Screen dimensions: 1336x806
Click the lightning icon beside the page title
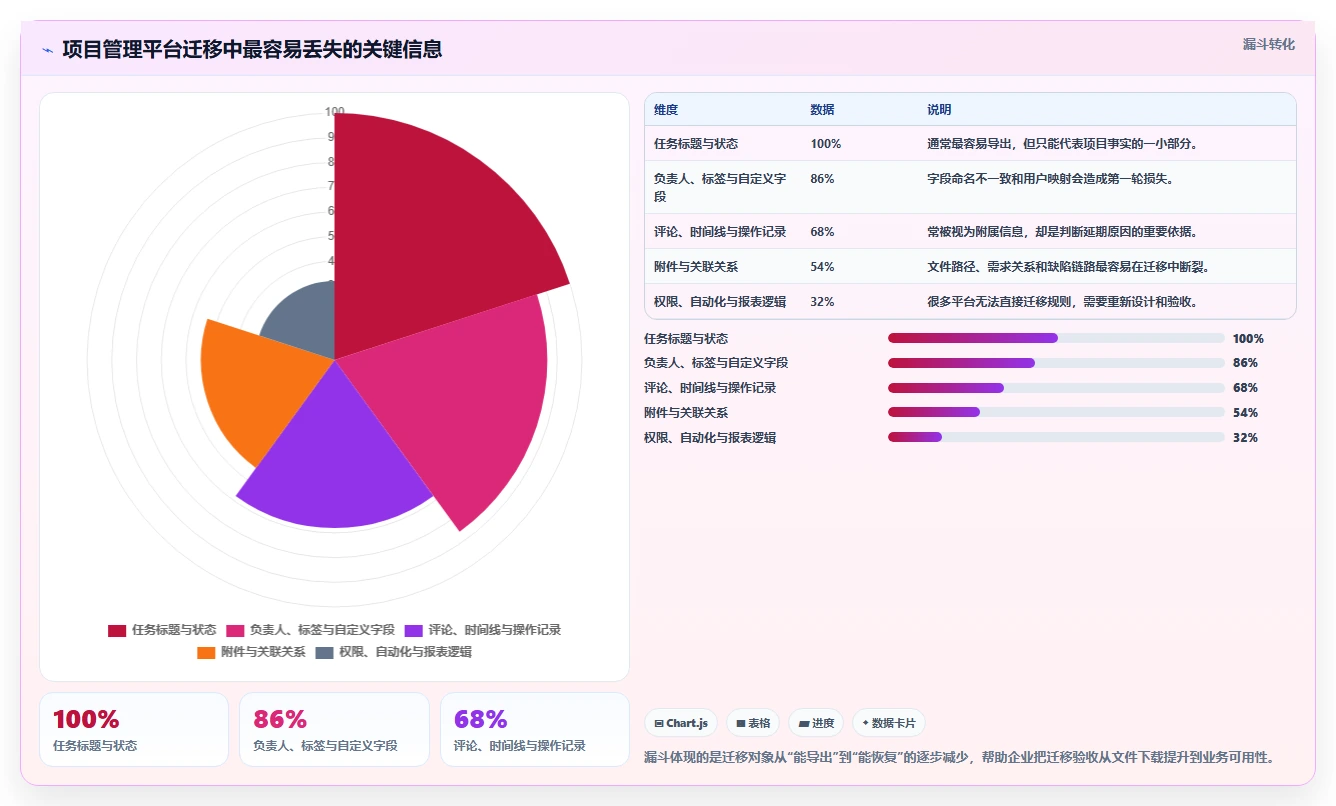48,50
